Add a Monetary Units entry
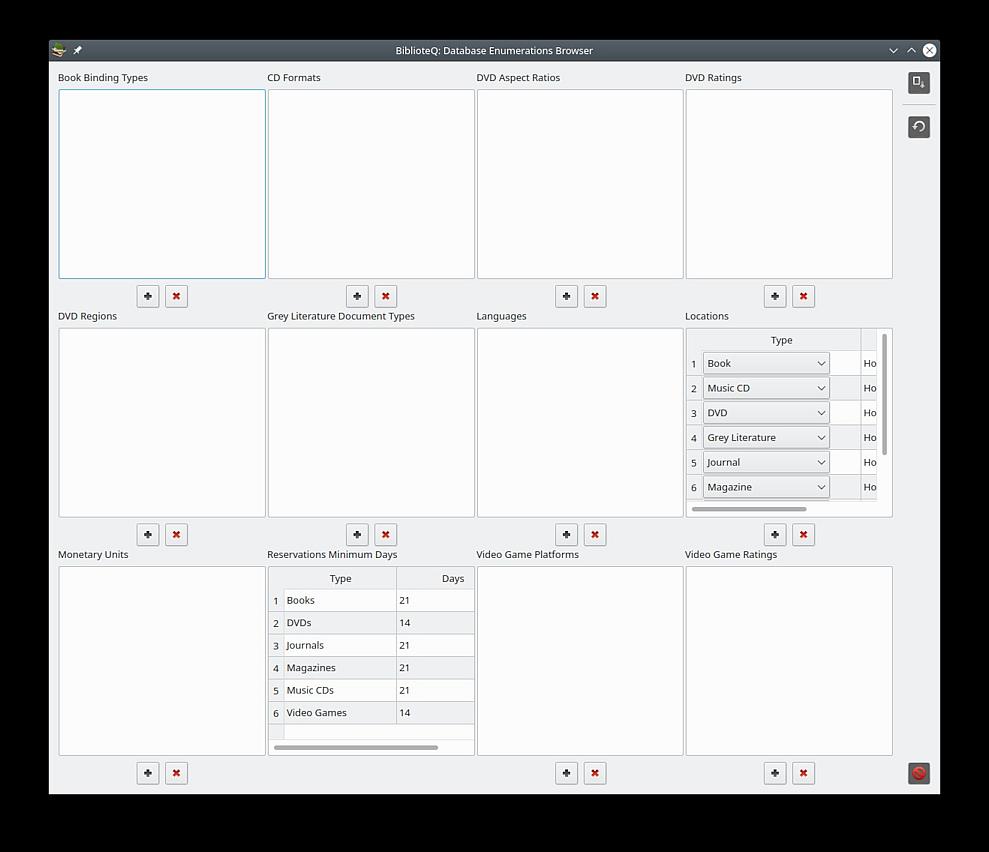 click(148, 773)
